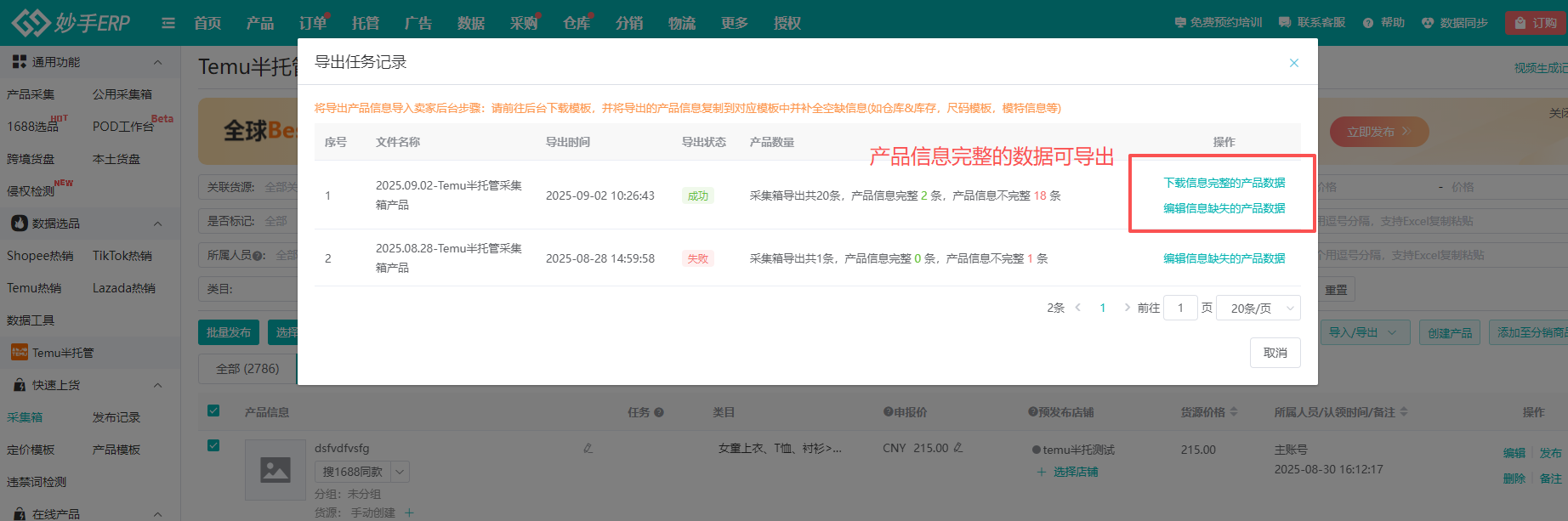
Task: Toggle the checkbox for product dsfvdfvsfg
Action: tap(213, 445)
